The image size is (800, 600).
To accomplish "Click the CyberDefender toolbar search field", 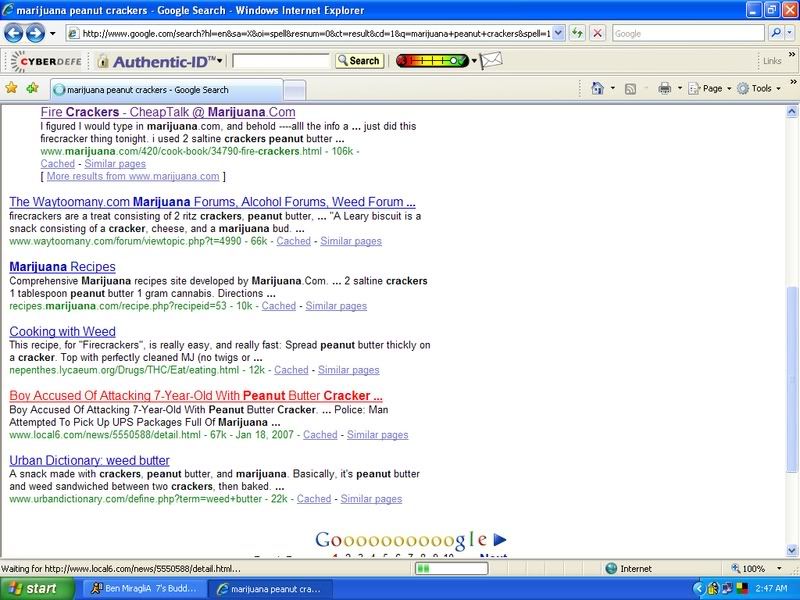I will [281, 61].
